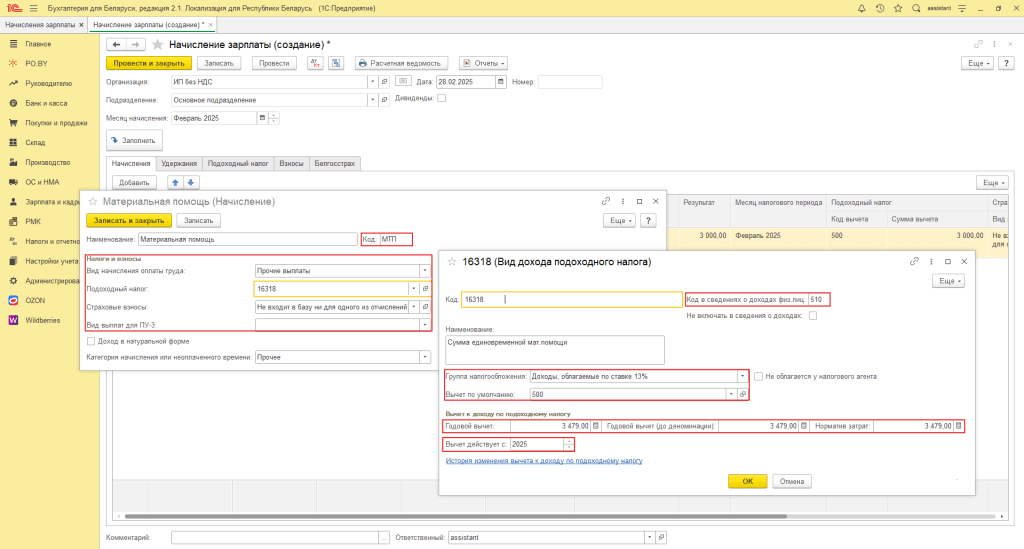Open calendar picker next to Дата field
This screenshot has width=1024, height=549.
point(501,82)
